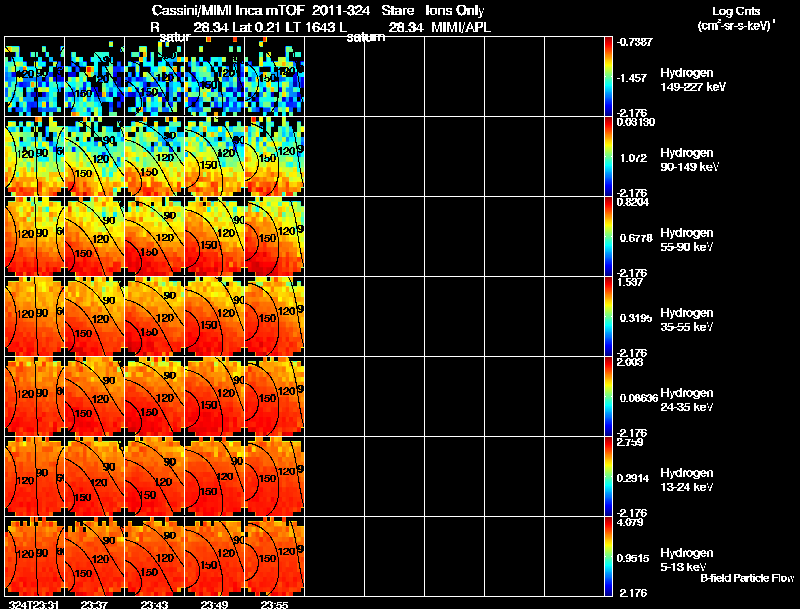Click the color bar for Hydrogen 149-227 keV
The image size is (800, 609).
[608, 77]
